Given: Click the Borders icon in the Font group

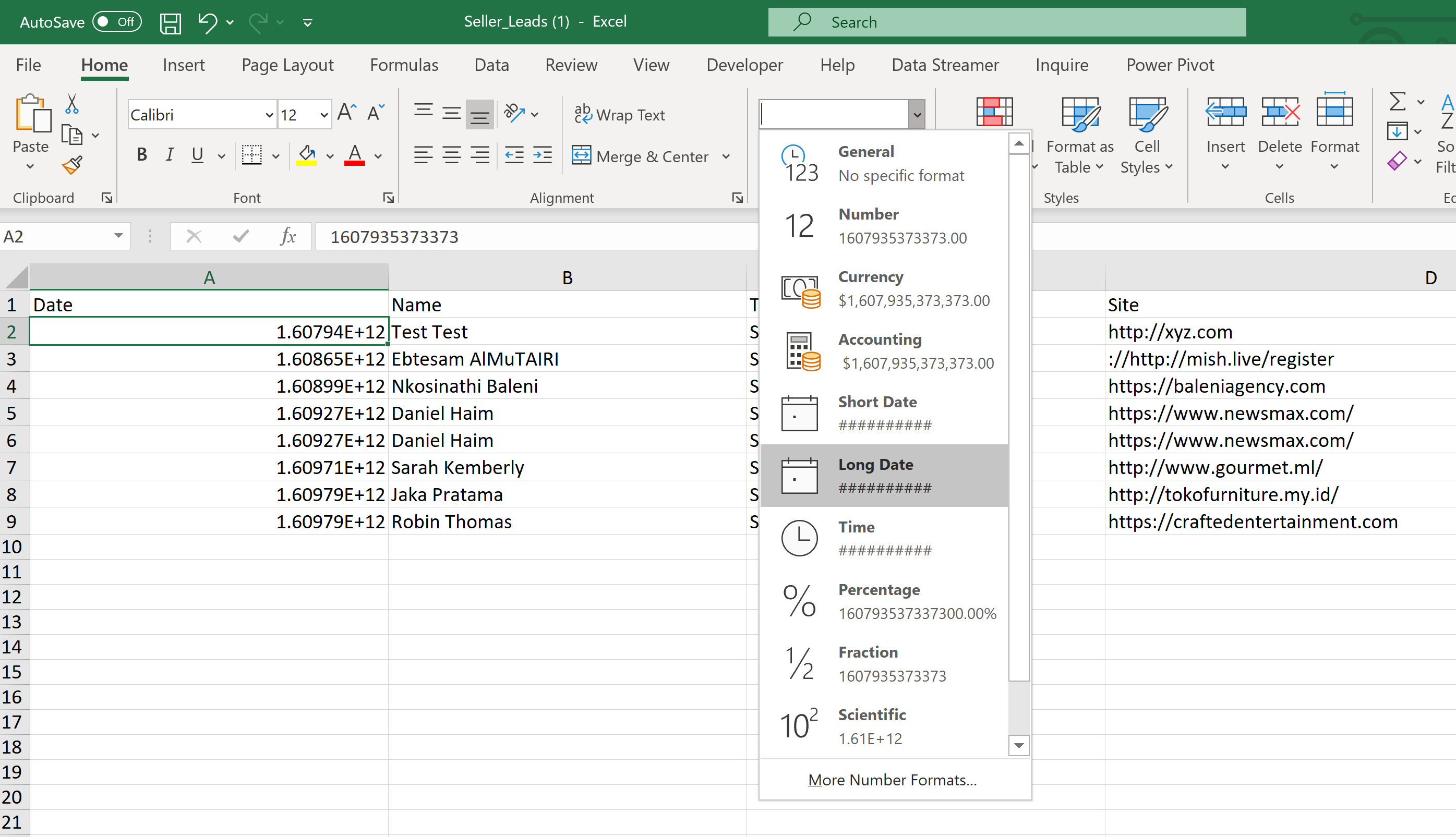Looking at the screenshot, I should tap(252, 155).
